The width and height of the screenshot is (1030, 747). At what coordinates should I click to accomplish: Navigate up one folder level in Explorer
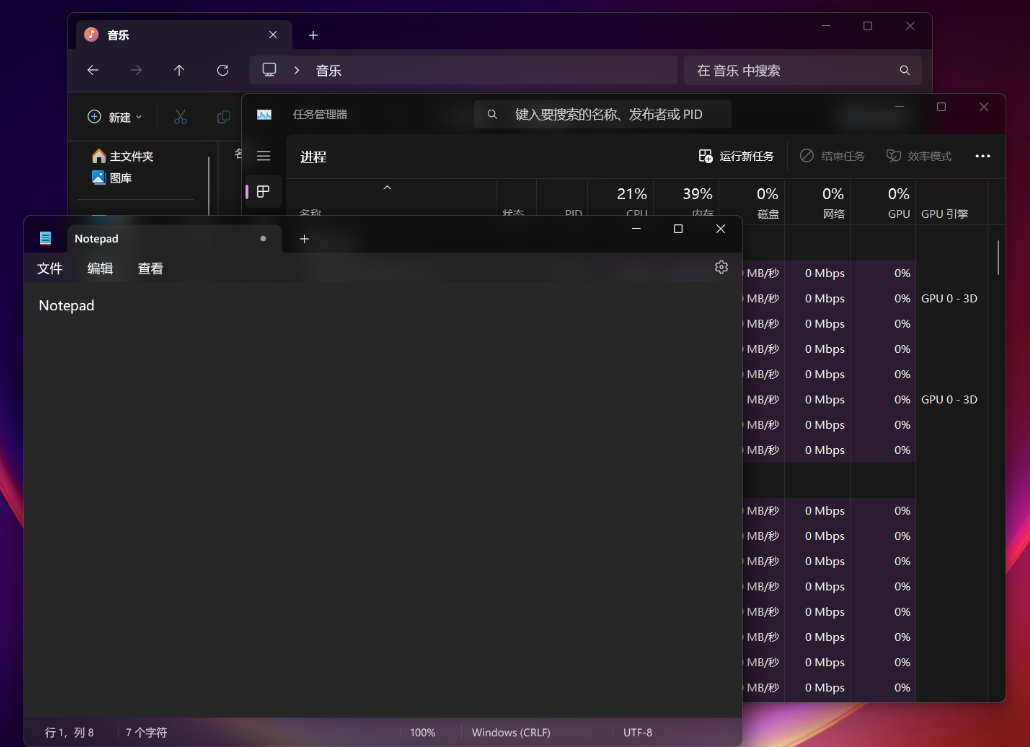(x=178, y=70)
